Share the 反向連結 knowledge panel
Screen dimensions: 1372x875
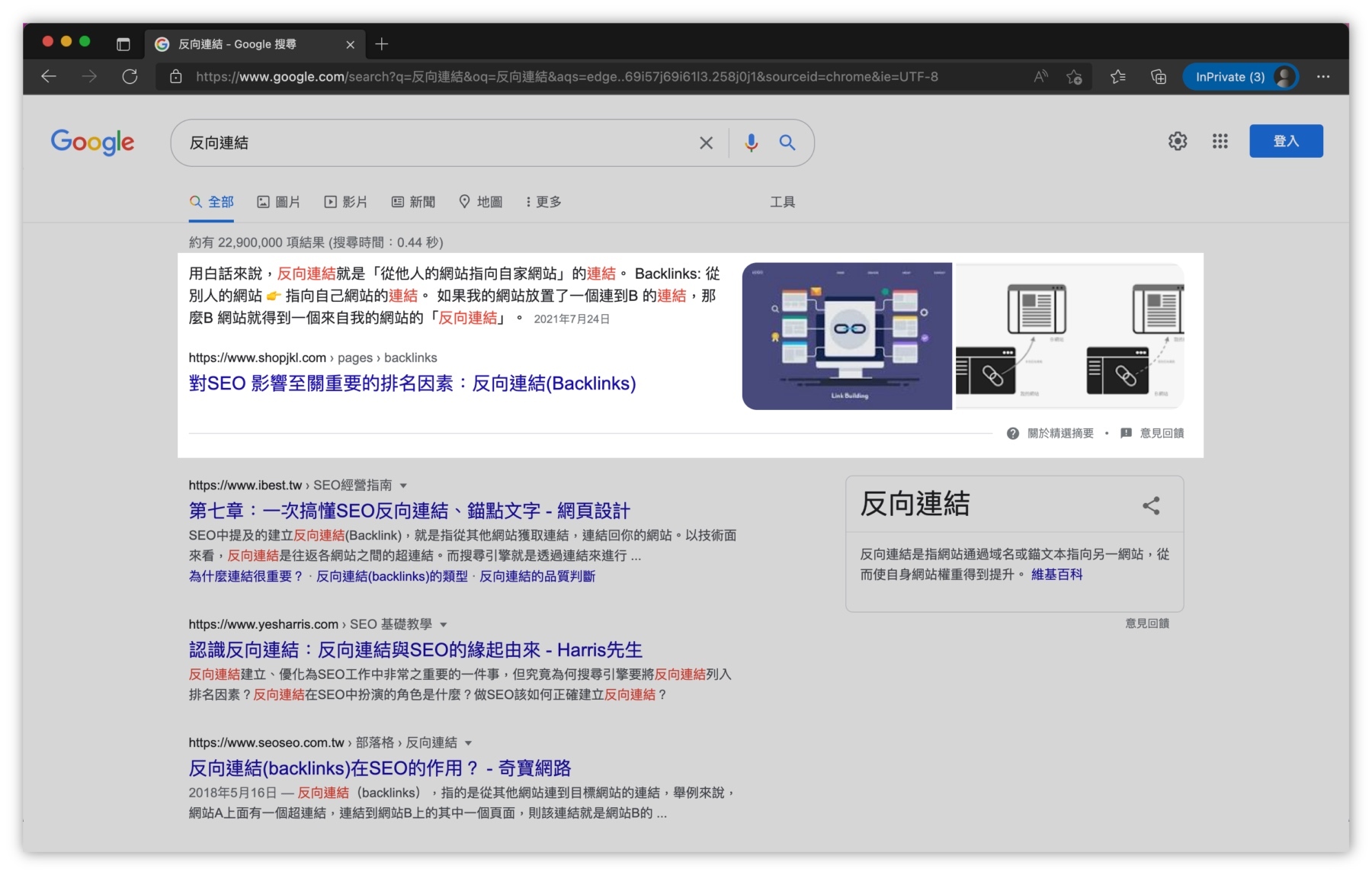pyautogui.click(x=1151, y=505)
